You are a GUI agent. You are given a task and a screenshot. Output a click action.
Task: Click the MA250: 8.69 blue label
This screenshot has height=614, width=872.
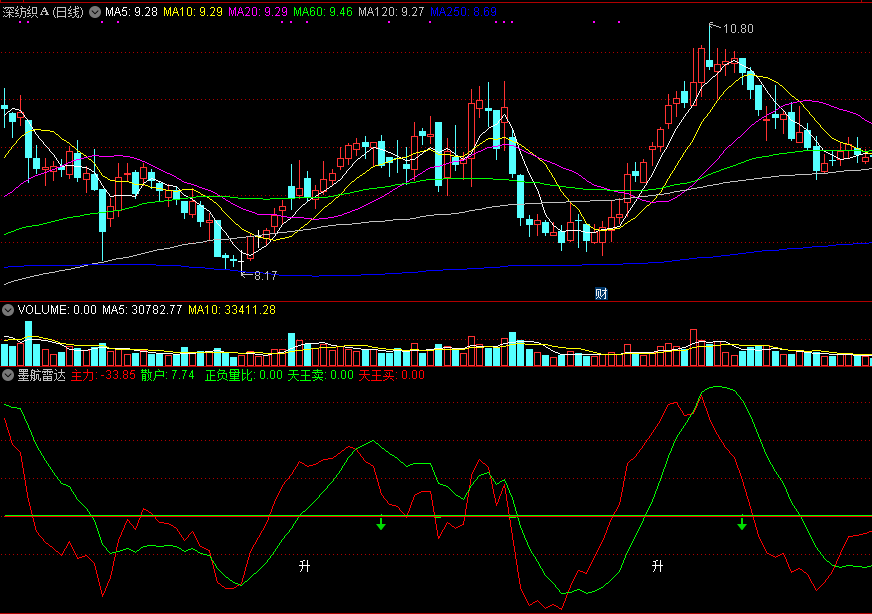coord(463,12)
